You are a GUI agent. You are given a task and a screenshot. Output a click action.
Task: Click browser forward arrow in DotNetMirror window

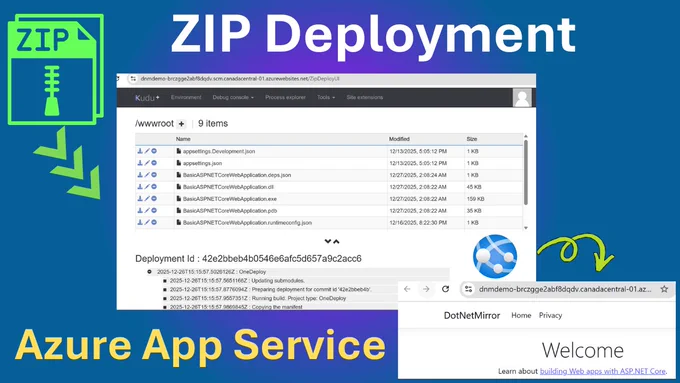(x=426, y=289)
